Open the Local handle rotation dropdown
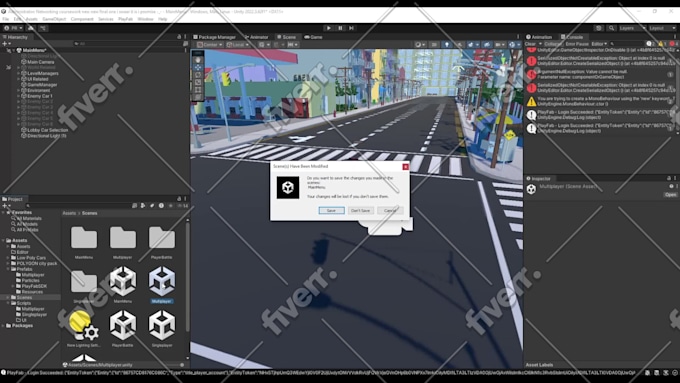This screenshot has width=680, height=383. pyautogui.click(x=238, y=45)
